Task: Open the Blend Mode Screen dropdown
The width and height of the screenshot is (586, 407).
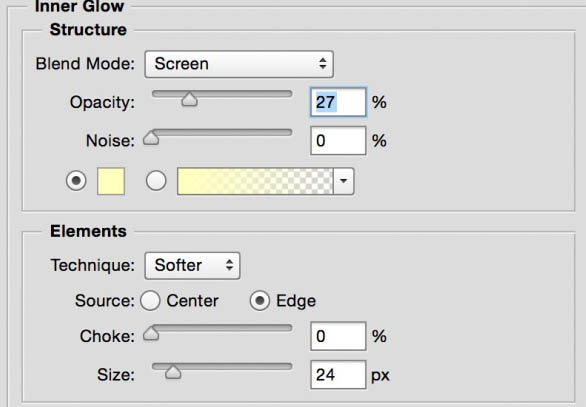Action: (x=239, y=64)
